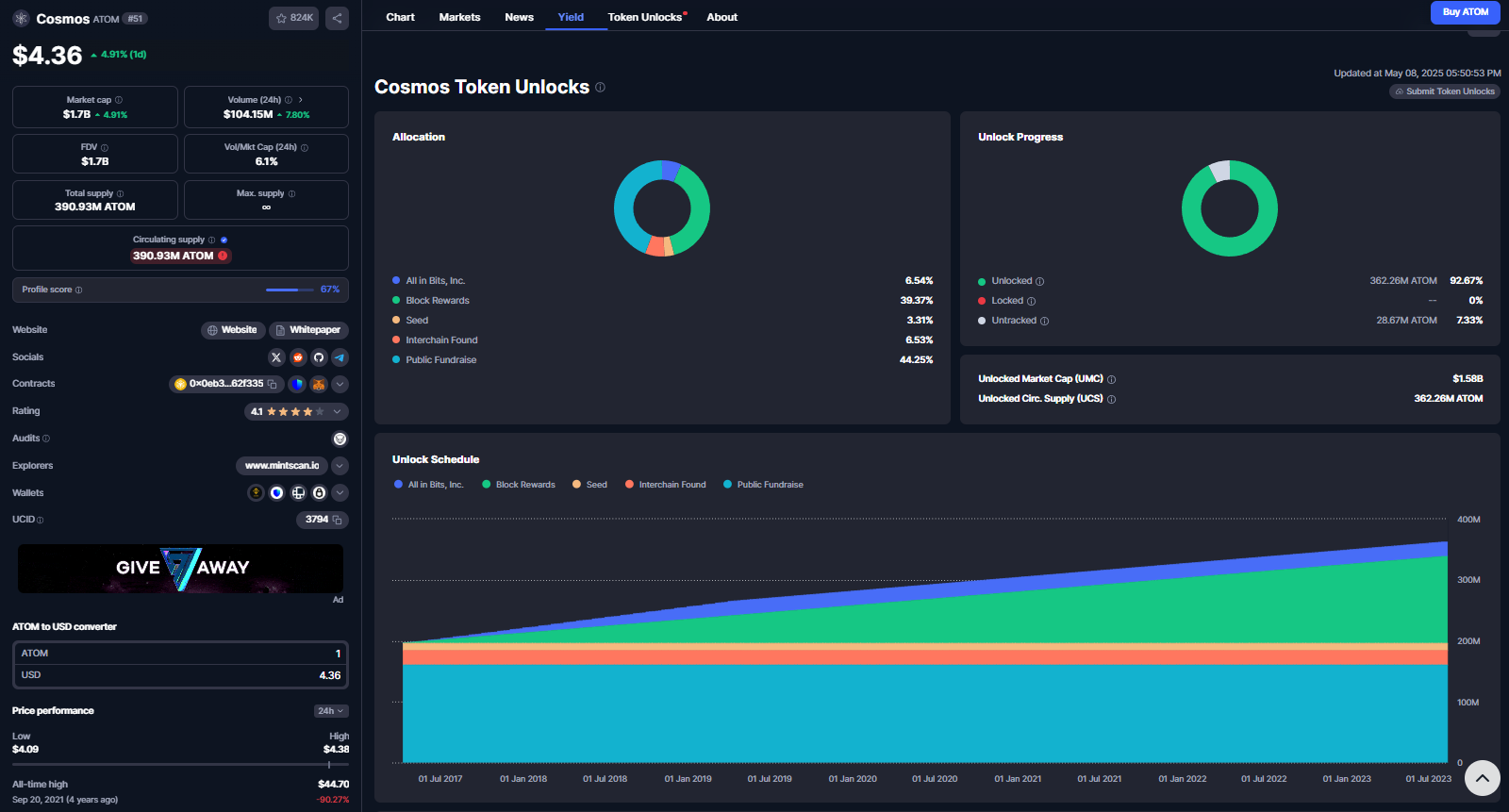Image resolution: width=1509 pixels, height=812 pixels.
Task: Open the audit provider icon in Audits row
Action: [340, 439]
